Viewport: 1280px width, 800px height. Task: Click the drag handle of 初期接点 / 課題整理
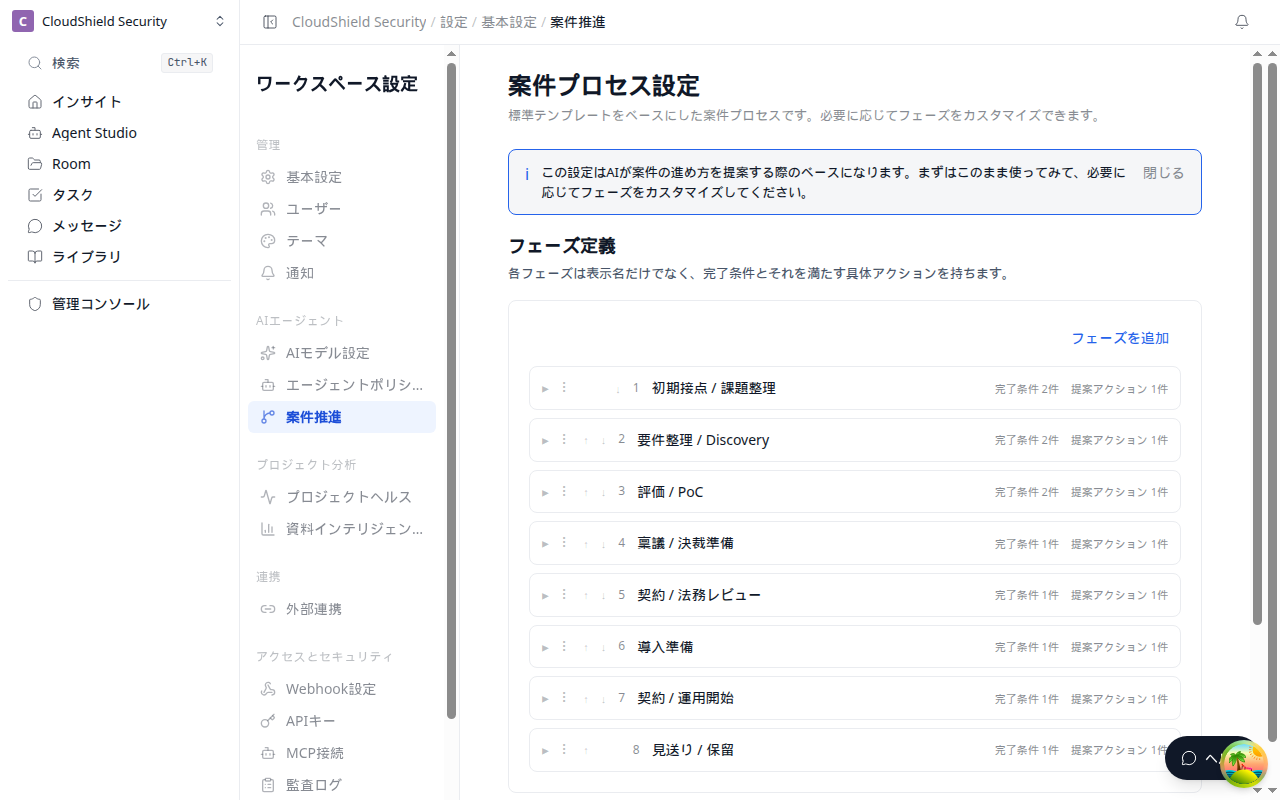pyautogui.click(x=564, y=388)
